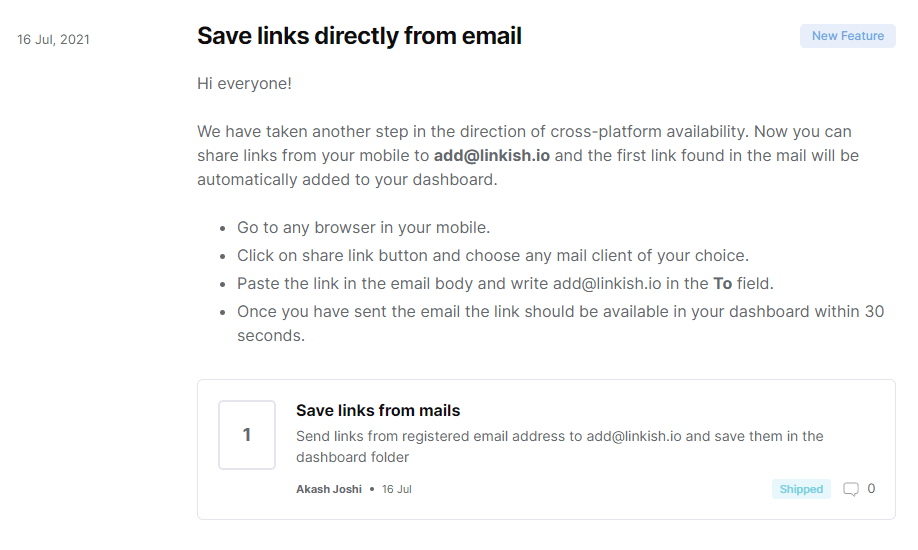Click the bold 'To' word in the bullet list
The height and width of the screenshot is (550, 918).
722,283
